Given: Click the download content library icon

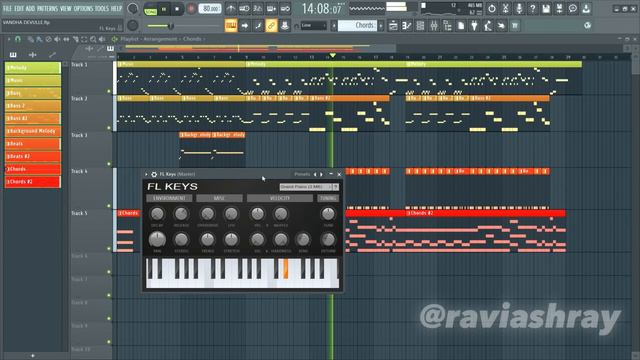Looking at the screenshot, I should point(587,9).
